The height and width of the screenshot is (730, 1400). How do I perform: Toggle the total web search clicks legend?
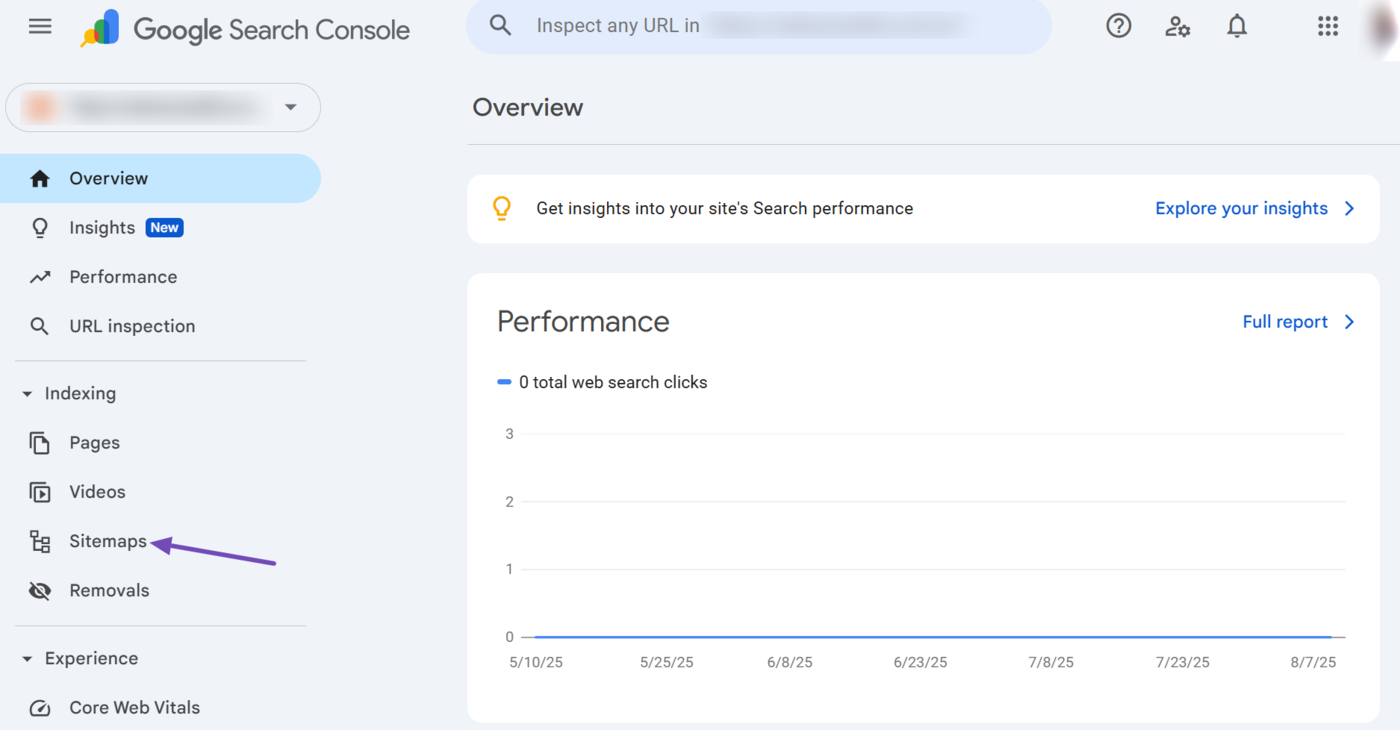[602, 382]
